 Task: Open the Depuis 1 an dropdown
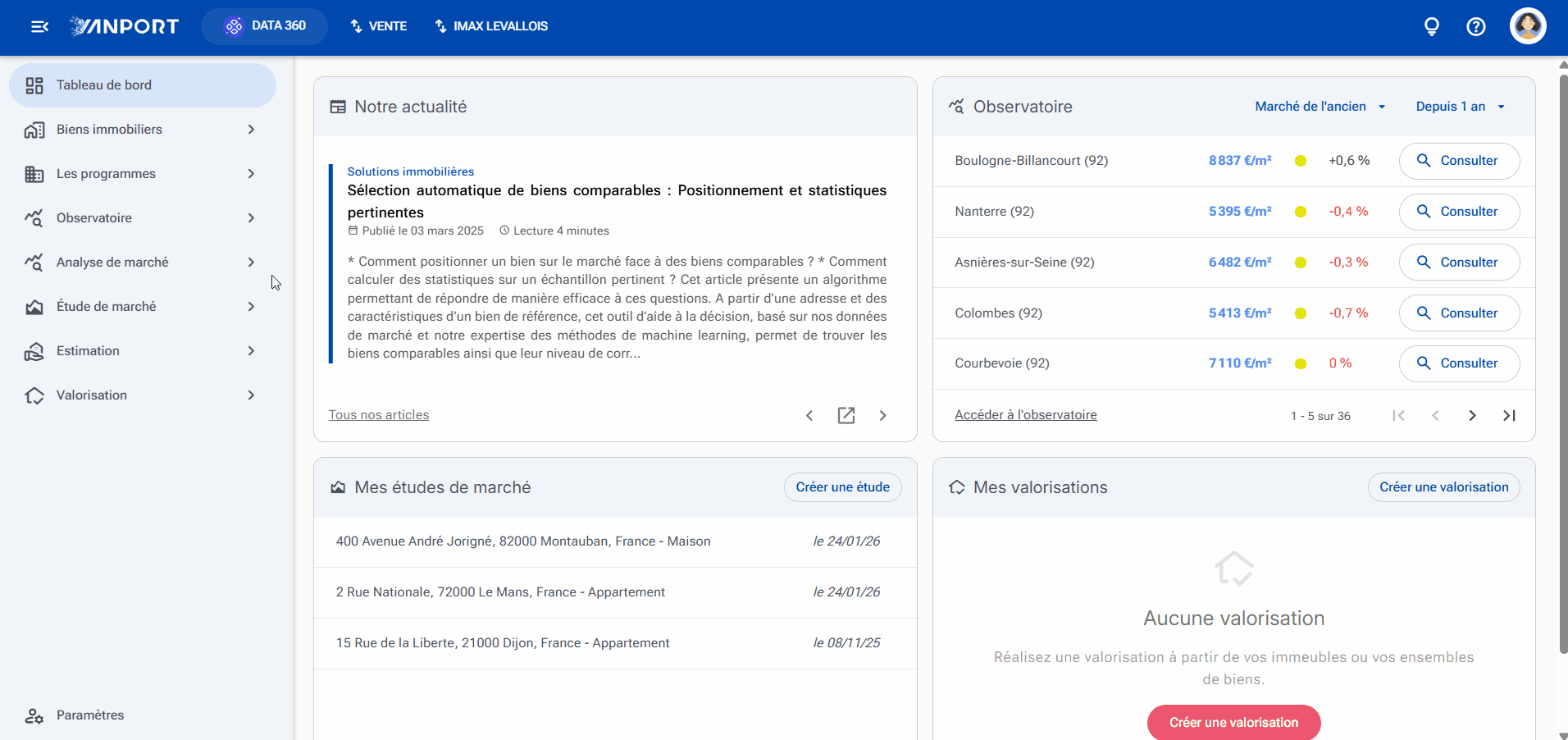1461,107
